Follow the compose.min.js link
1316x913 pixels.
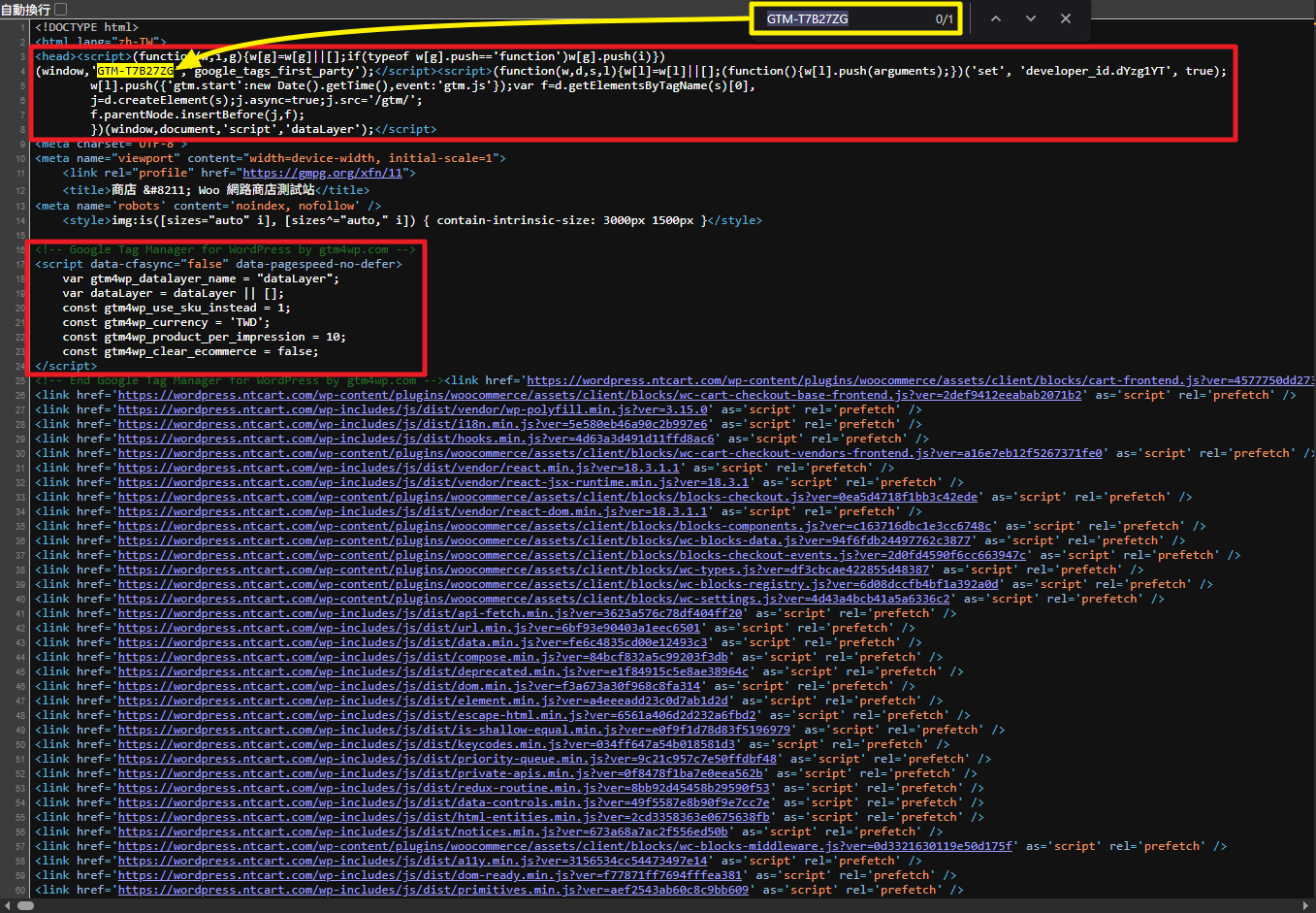(423, 657)
